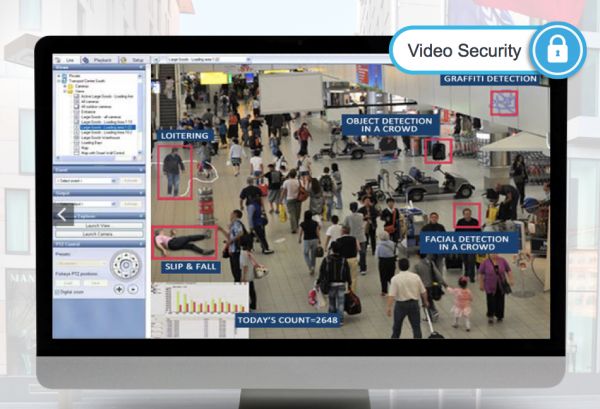
Task: Click the Playback tab icon
Action: point(86,60)
